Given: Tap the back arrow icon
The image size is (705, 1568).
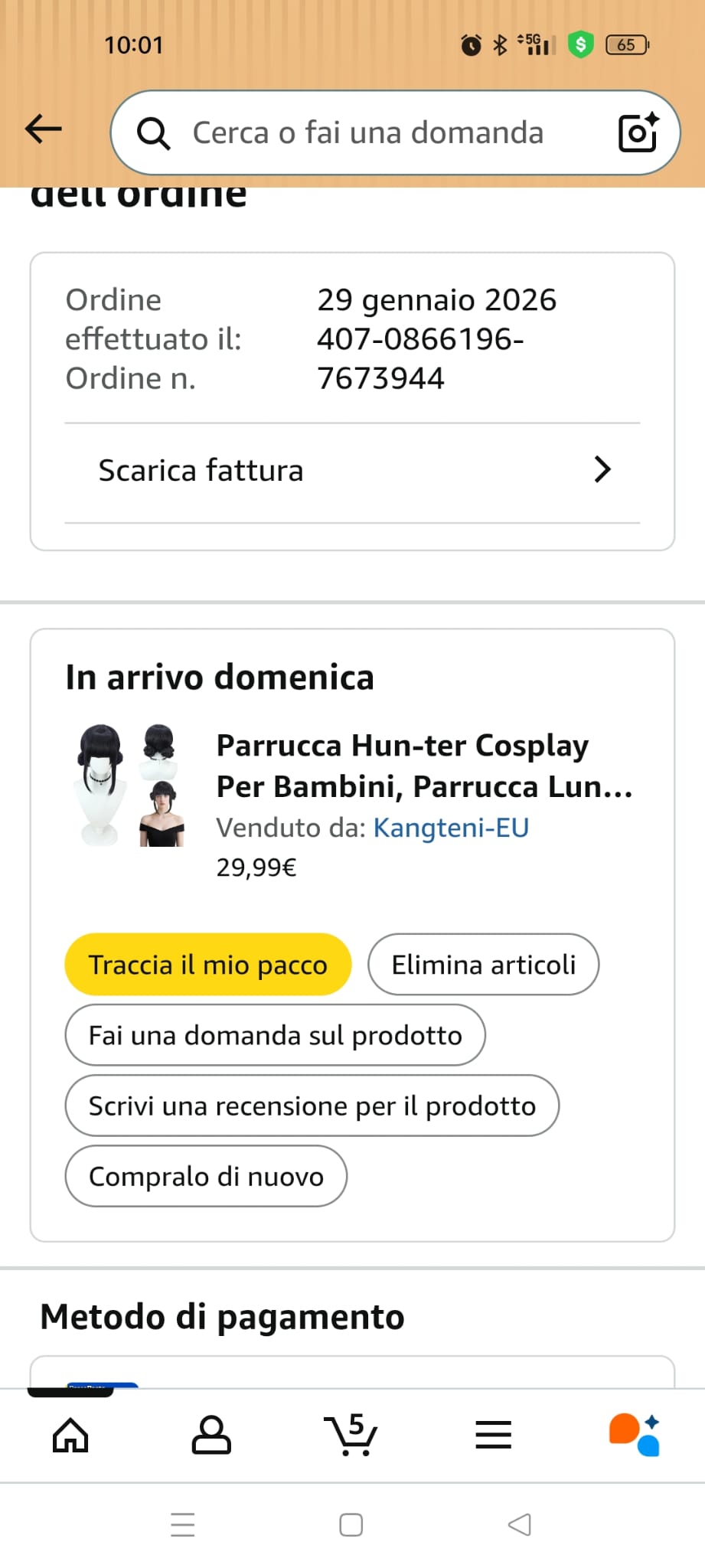Looking at the screenshot, I should coord(43,129).
